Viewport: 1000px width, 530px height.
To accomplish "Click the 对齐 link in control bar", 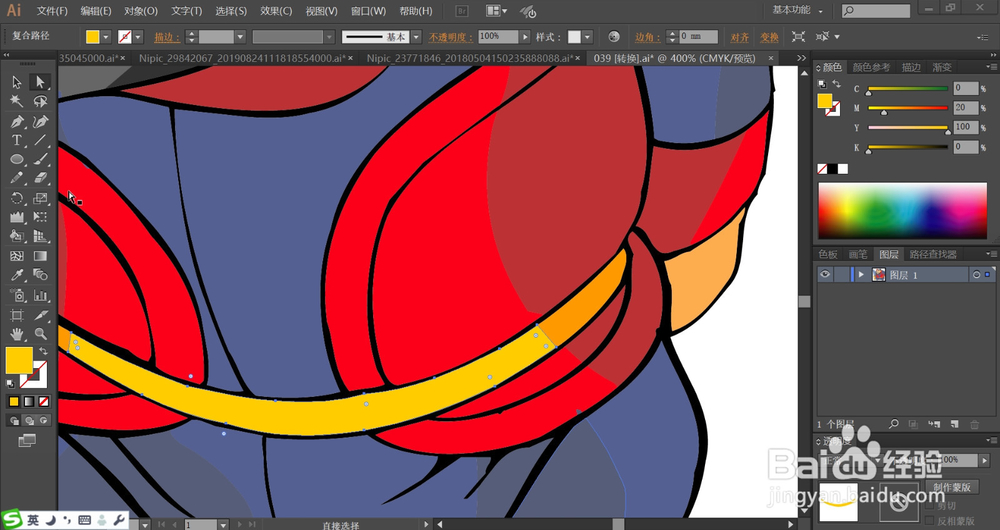I will [x=739, y=38].
